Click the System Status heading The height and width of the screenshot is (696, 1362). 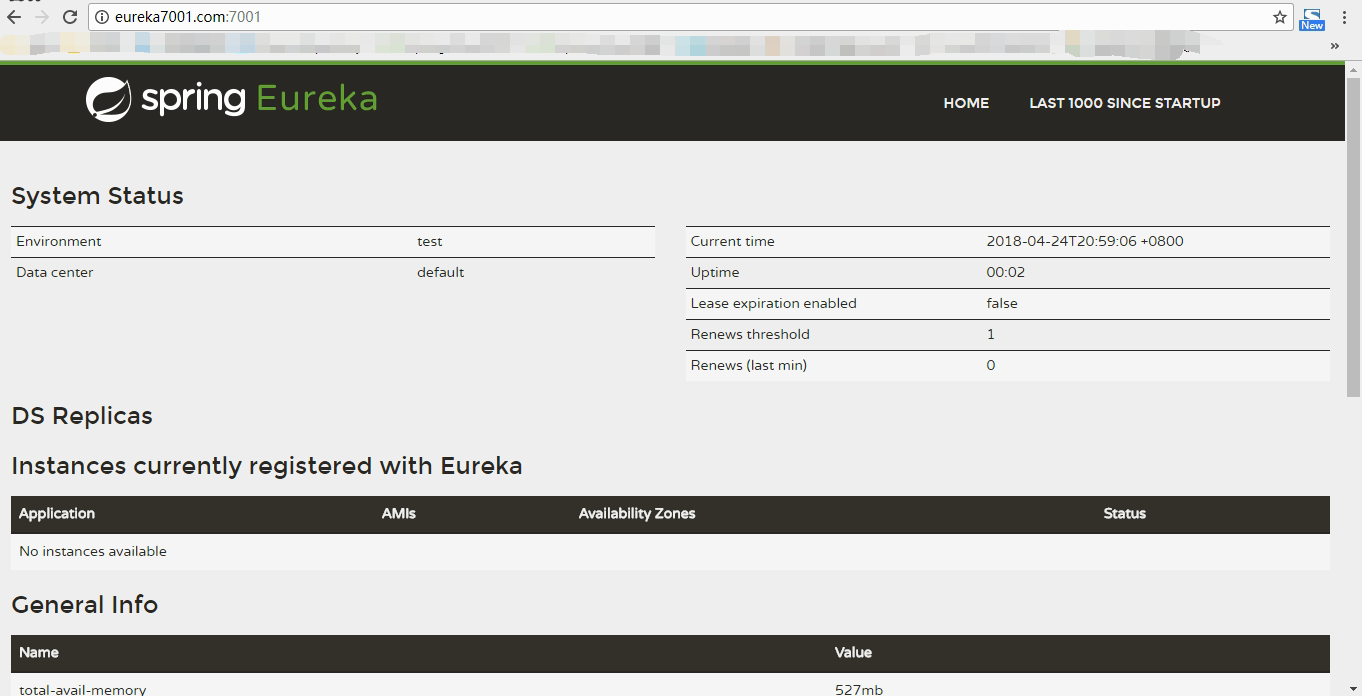(x=97, y=196)
